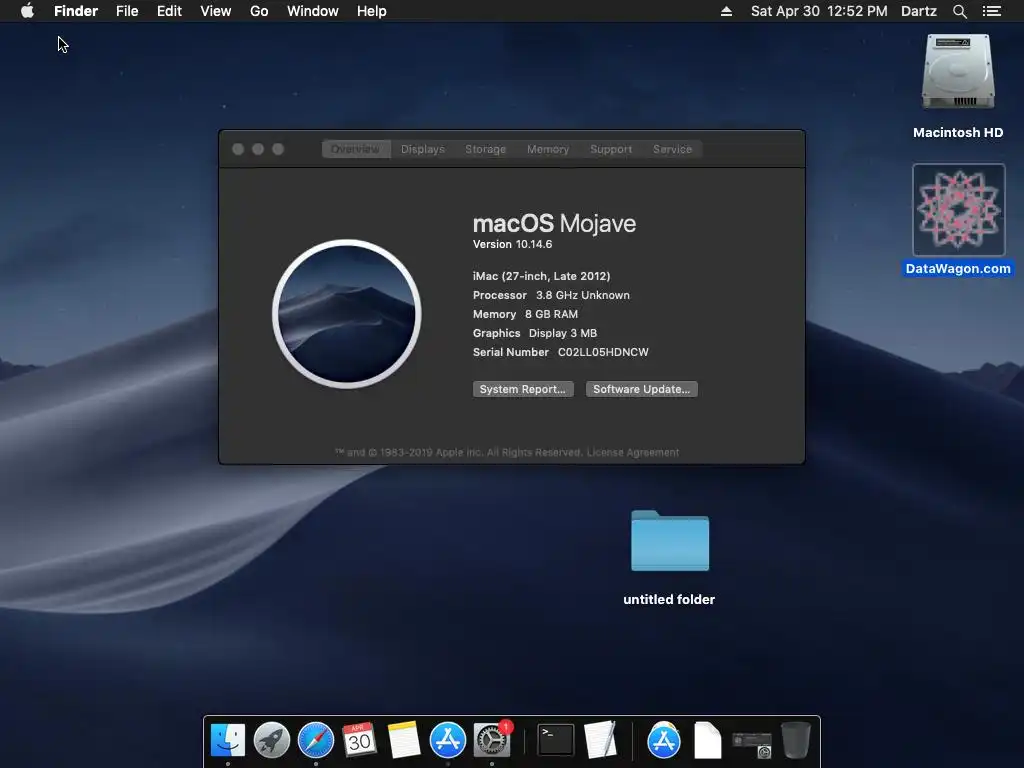
Task: Close the About This Mac window
Action: click(238, 149)
